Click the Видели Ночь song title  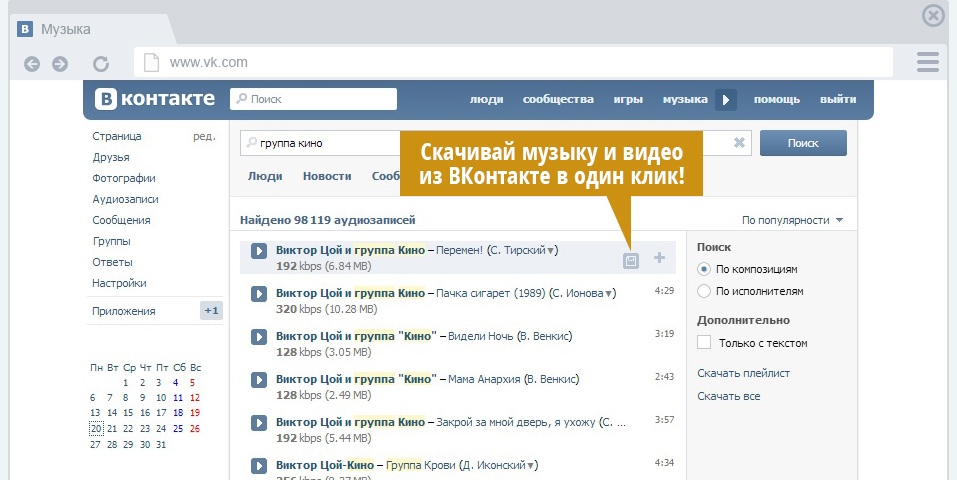tap(481, 336)
